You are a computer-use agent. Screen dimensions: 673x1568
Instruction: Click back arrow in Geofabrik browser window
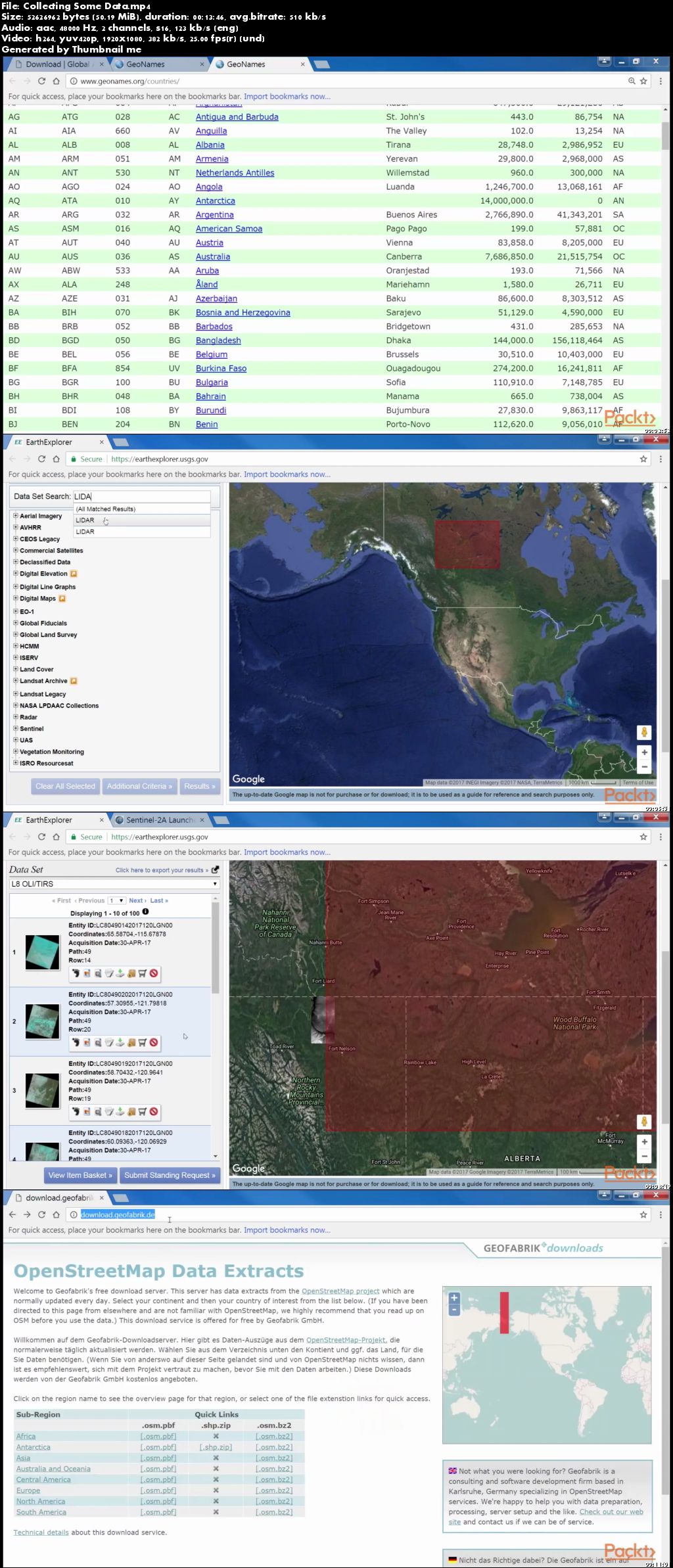pyautogui.click(x=12, y=1214)
